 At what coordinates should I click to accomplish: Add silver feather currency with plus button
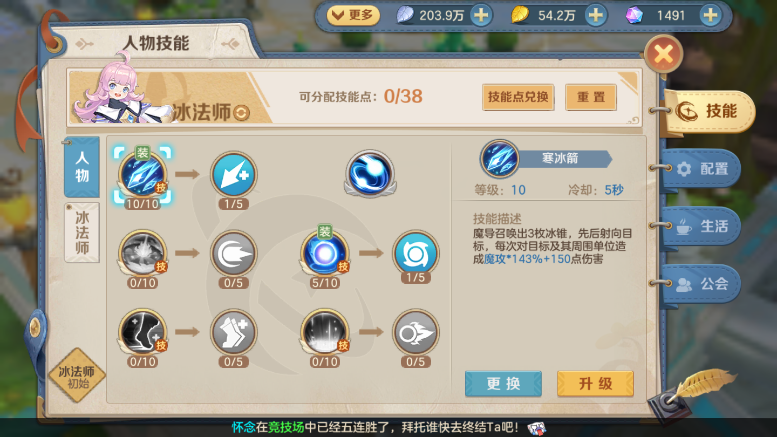click(481, 15)
